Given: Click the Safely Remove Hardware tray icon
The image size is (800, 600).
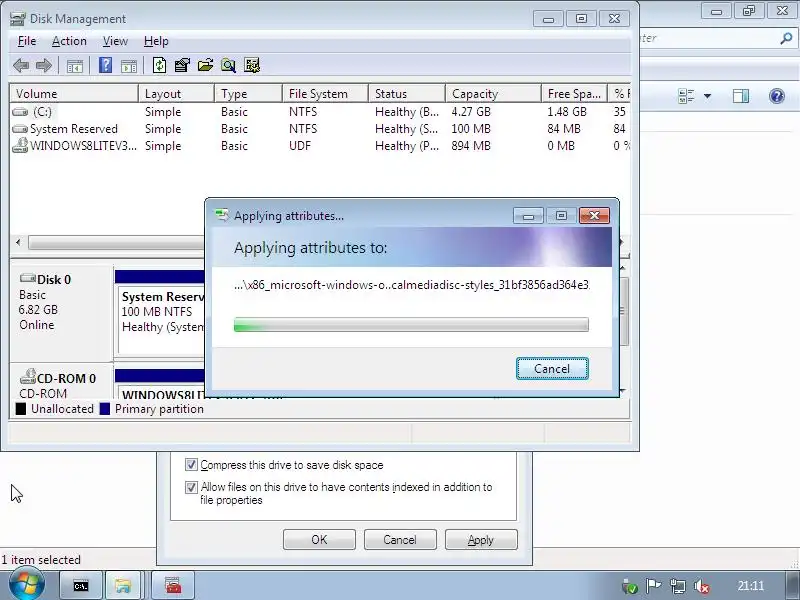Looking at the screenshot, I should (630, 587).
